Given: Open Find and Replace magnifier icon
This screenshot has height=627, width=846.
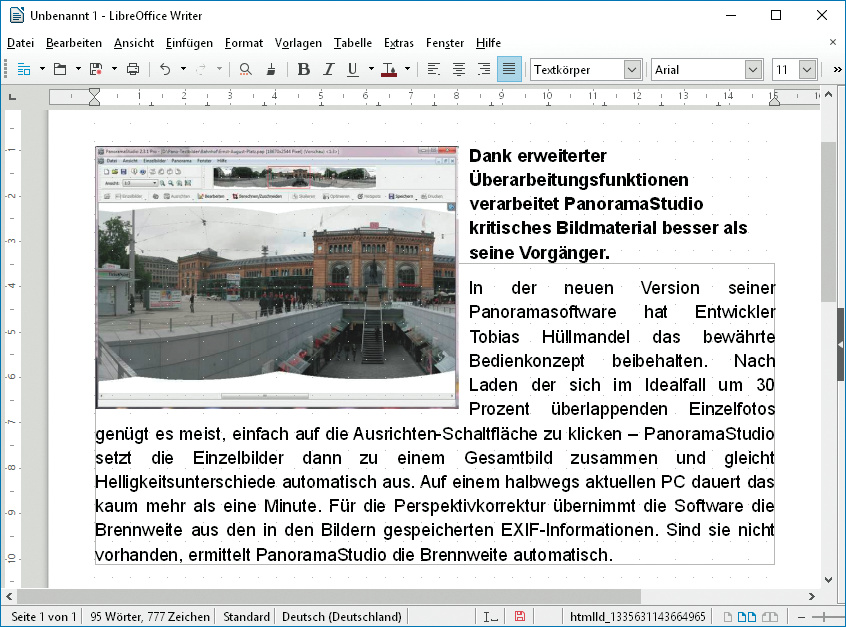Looking at the screenshot, I should [x=245, y=69].
